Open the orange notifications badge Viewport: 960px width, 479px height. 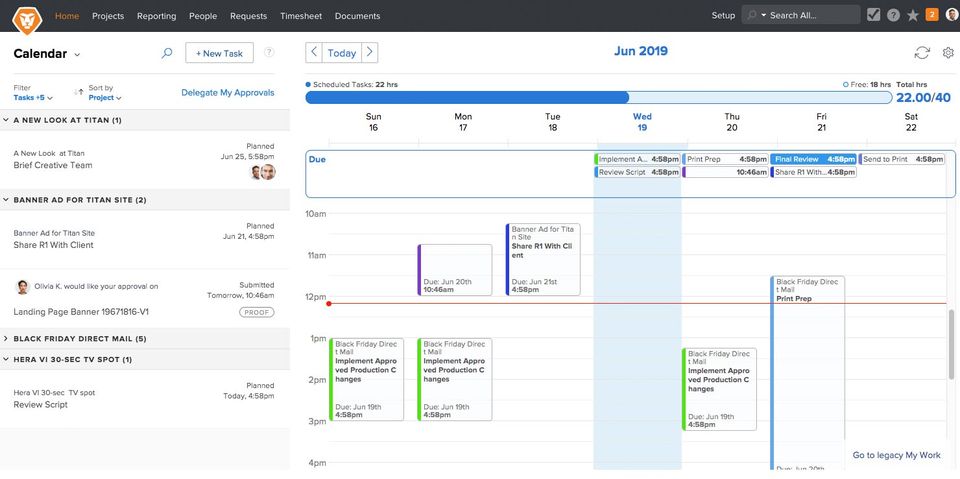coord(932,15)
